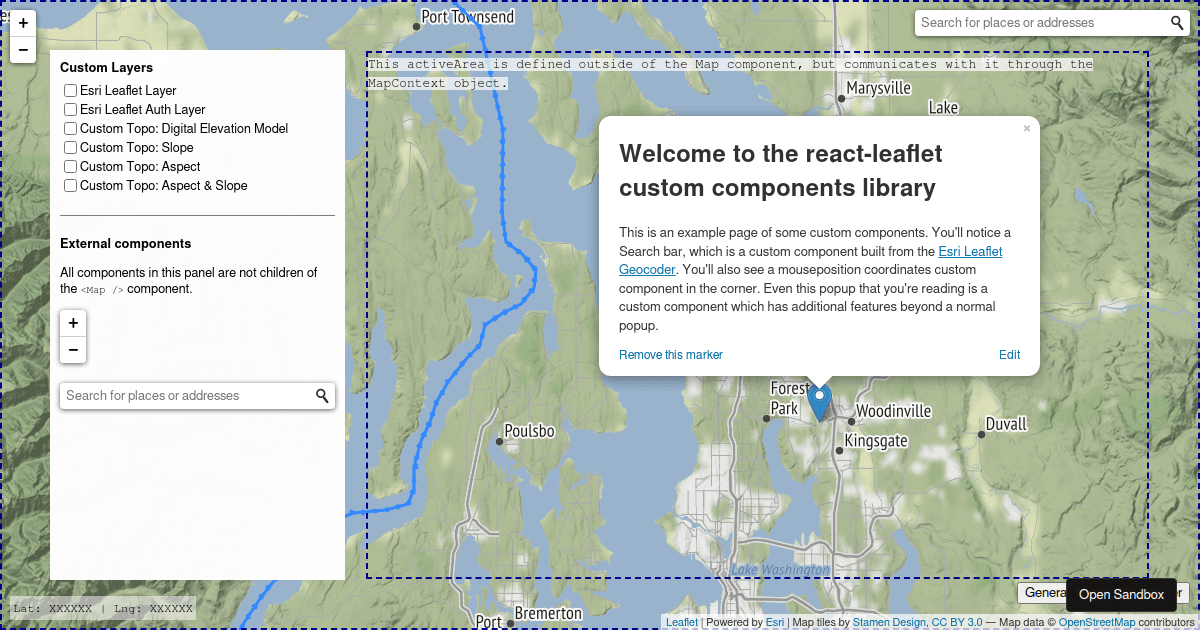The height and width of the screenshot is (630, 1200).
Task: Toggle Custom Topo: Digital Elevation Model layer
Action: pyautogui.click(x=70, y=128)
